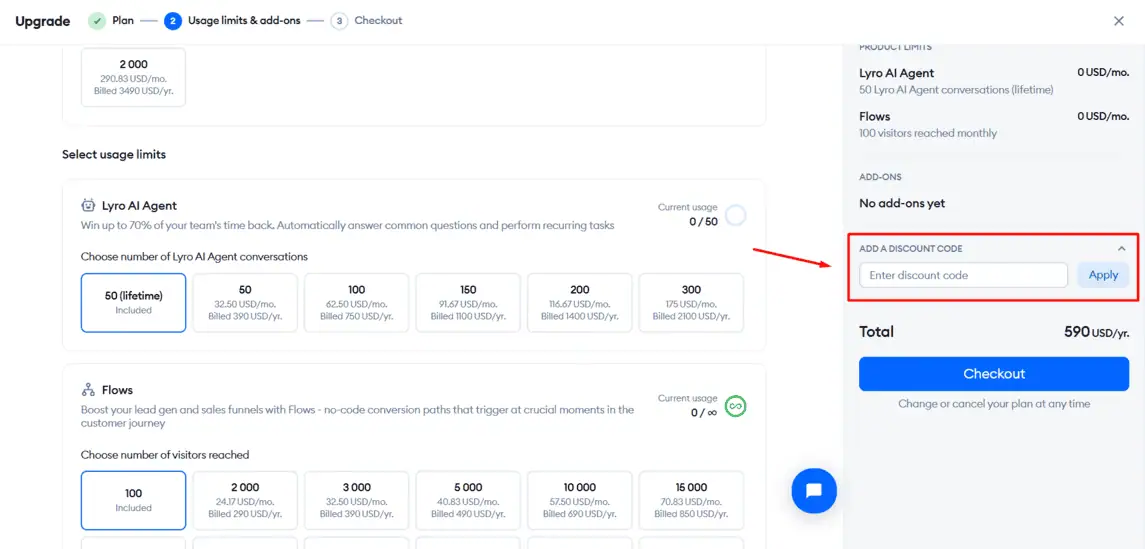Image resolution: width=1145 pixels, height=549 pixels.
Task: Click the 100 visitors reached monthly text
Action: click(928, 133)
